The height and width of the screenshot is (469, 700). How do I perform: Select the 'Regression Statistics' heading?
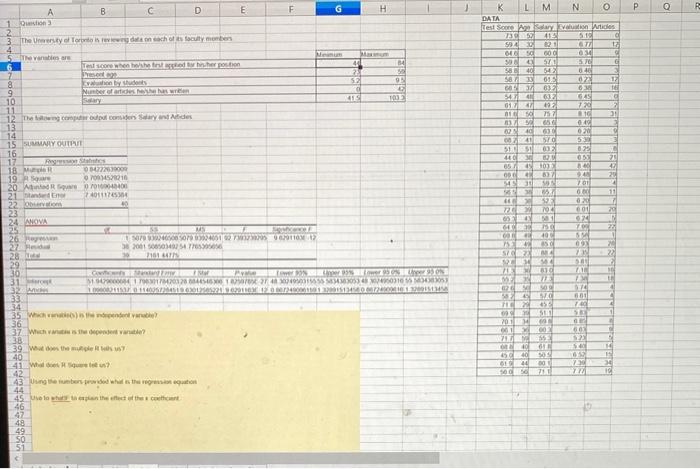tap(75, 161)
